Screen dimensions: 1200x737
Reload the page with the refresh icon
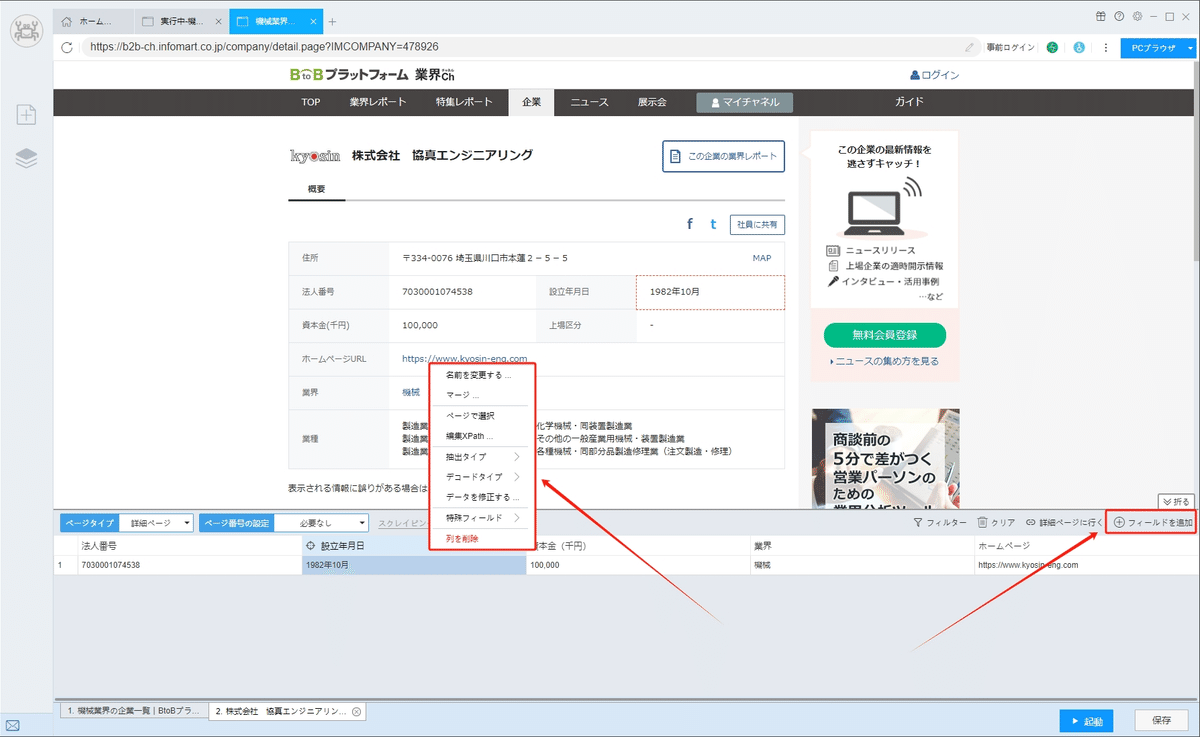pos(67,46)
